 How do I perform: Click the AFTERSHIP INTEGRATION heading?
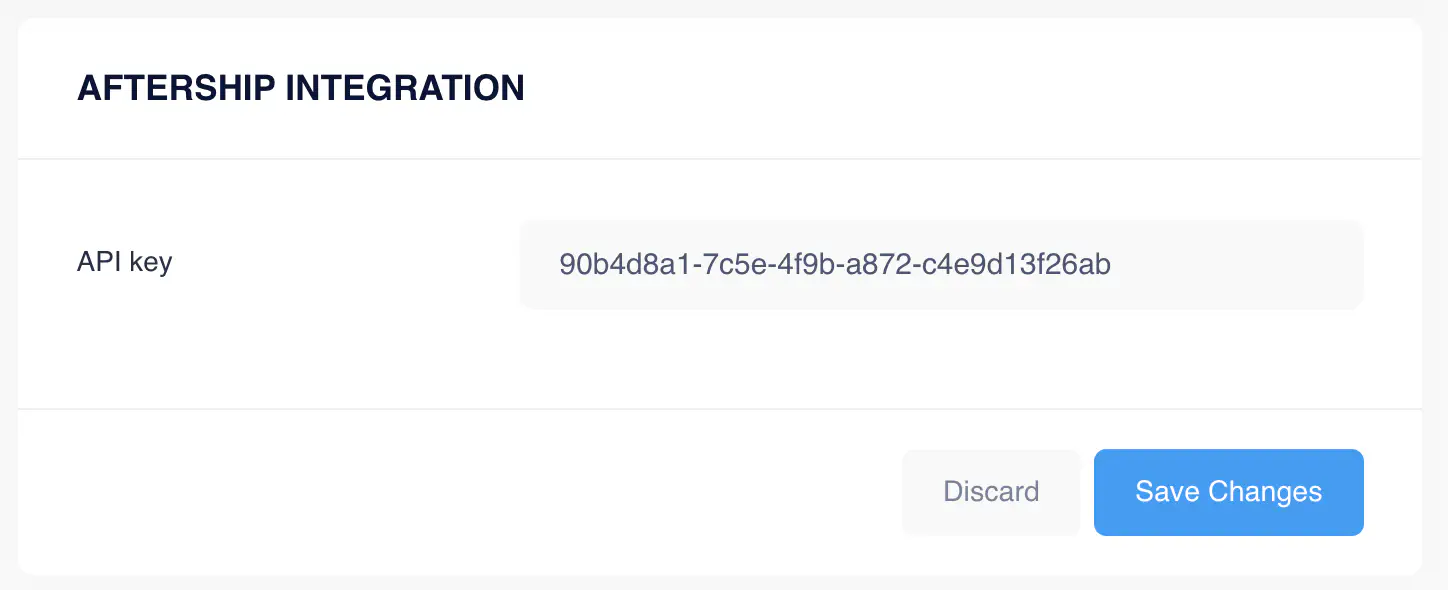click(300, 88)
